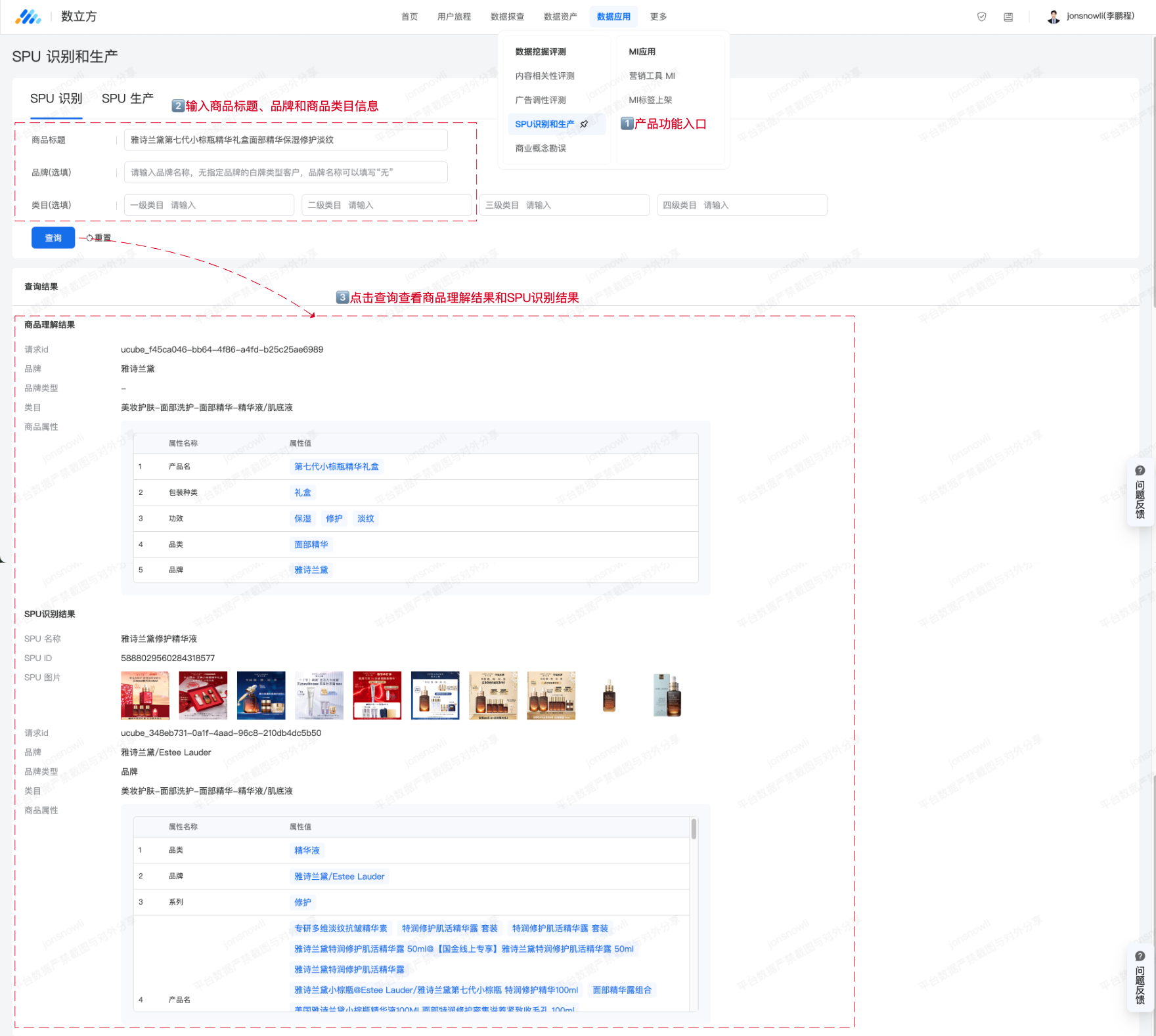Click the 三级类目 input field
The height and width of the screenshot is (1036, 1156).
[564, 205]
